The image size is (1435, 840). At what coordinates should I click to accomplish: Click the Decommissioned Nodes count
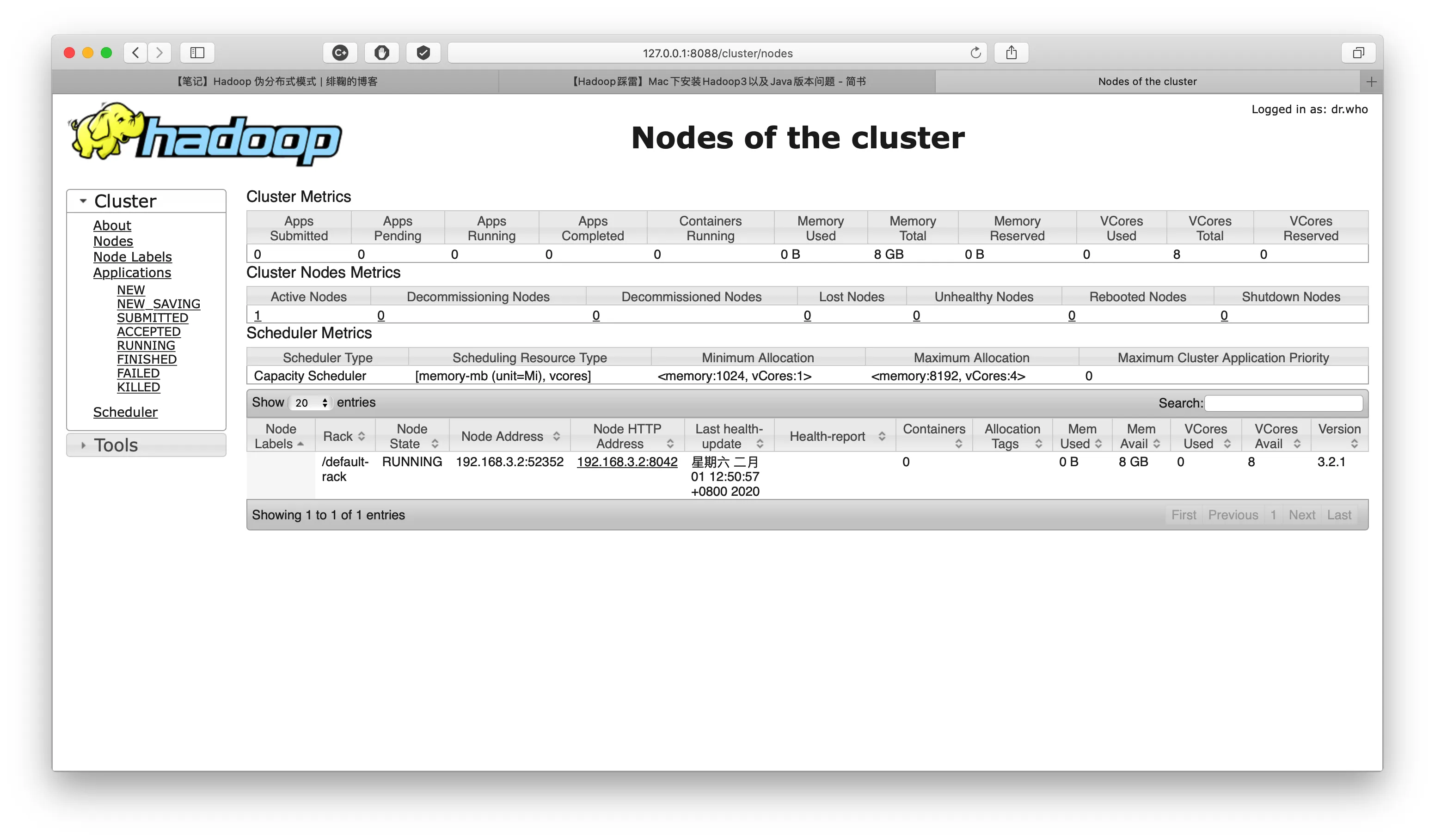(596, 315)
